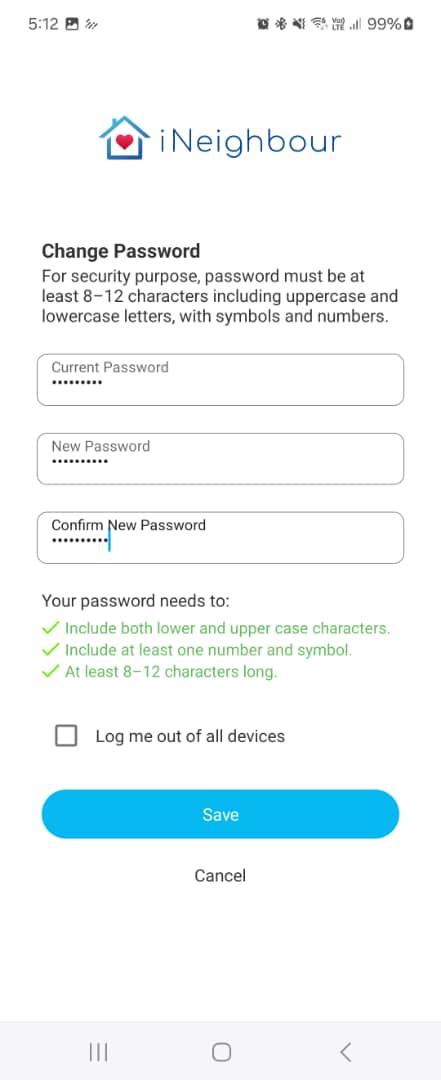This screenshot has height=1080, width=441.
Task: Tap the alarm icon in status bar
Action: [263, 24]
